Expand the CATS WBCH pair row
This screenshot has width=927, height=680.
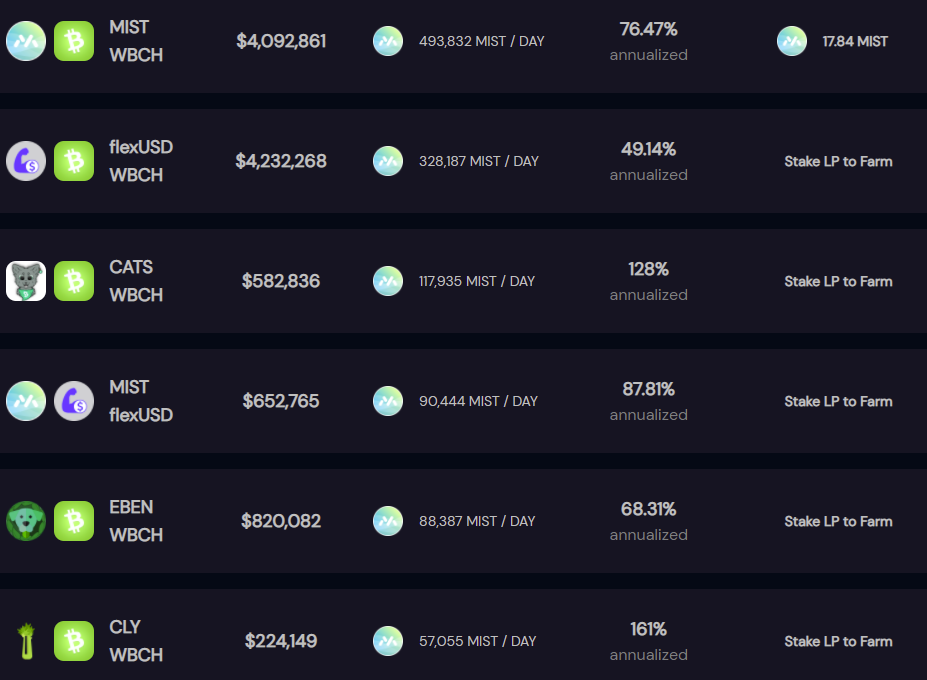pyautogui.click(x=464, y=281)
